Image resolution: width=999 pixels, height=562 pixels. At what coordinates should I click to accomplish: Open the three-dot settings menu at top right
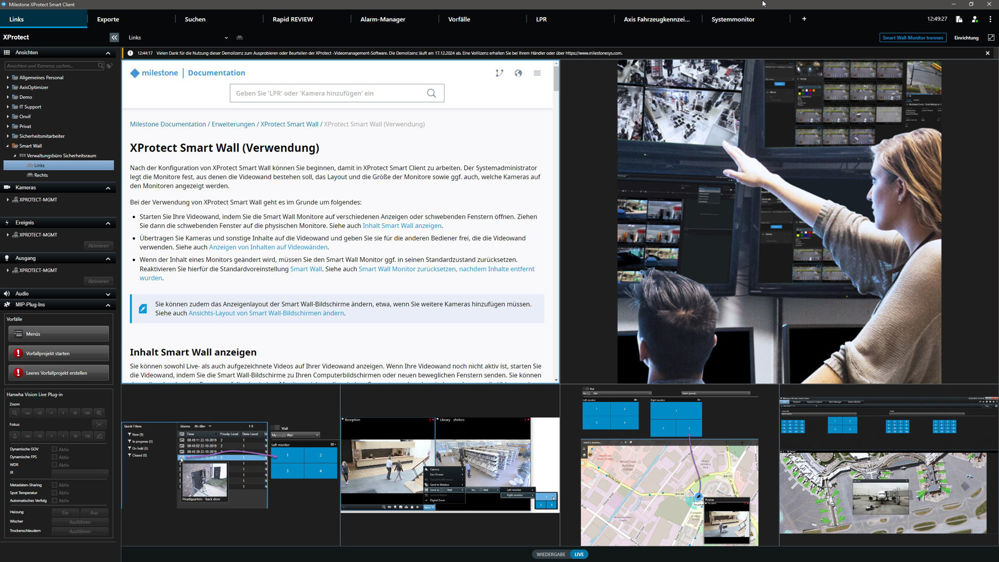point(989,19)
